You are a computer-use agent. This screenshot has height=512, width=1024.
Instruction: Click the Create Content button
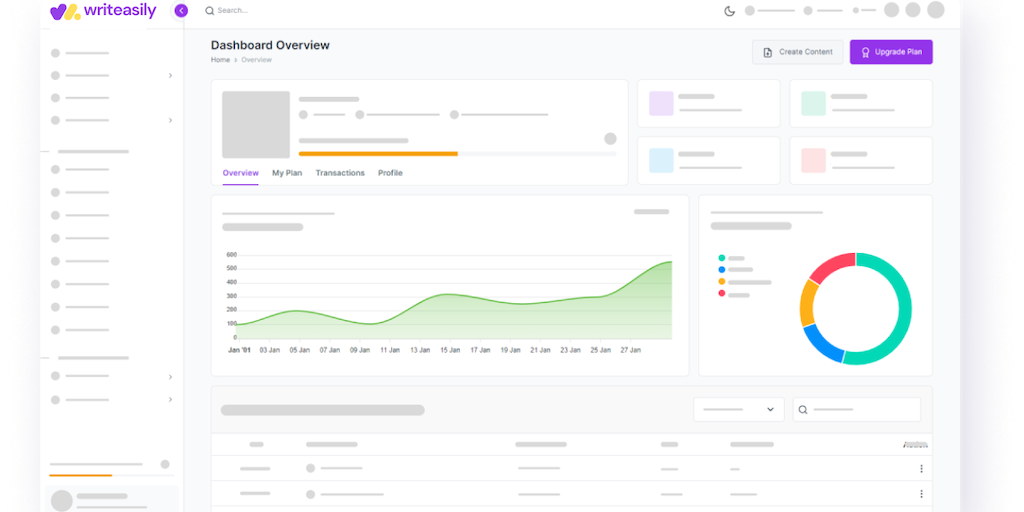coord(797,52)
